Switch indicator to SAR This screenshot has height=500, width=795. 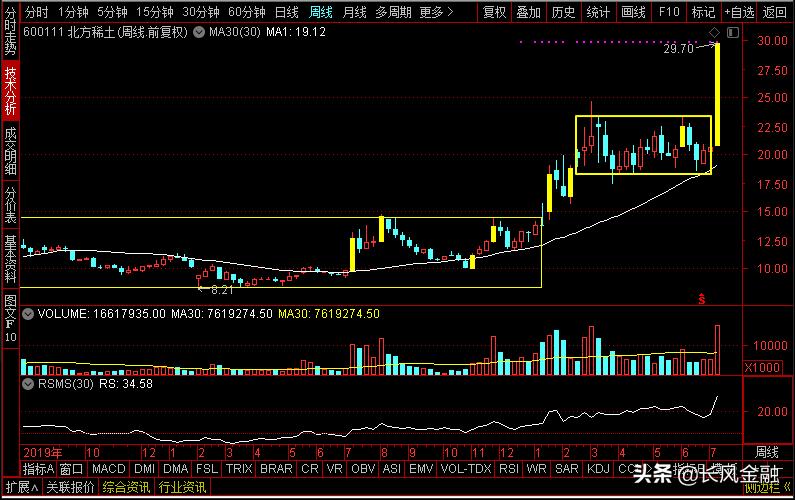567,469
